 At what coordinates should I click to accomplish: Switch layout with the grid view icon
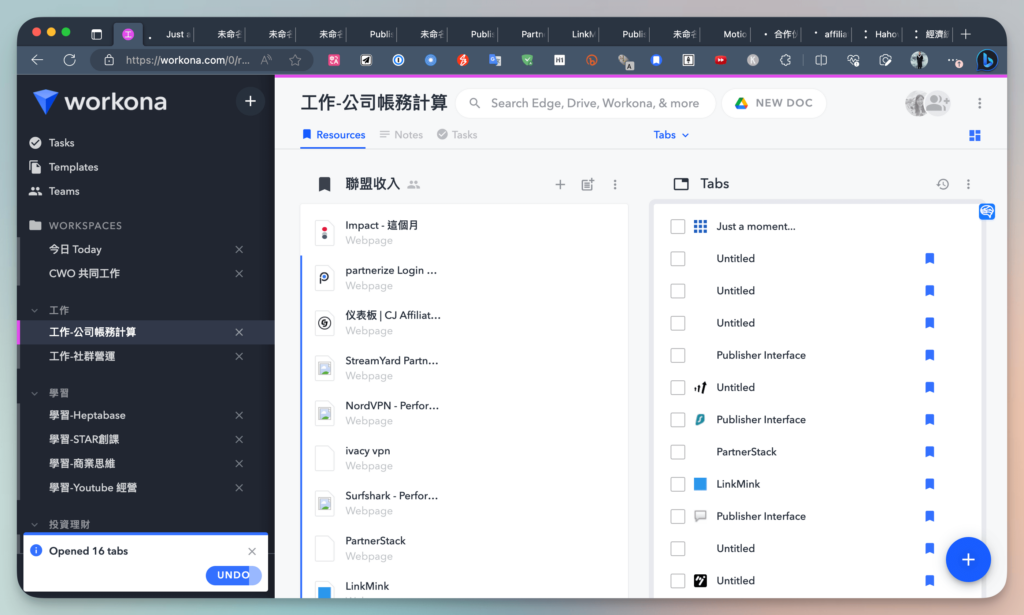pyautogui.click(x=974, y=135)
